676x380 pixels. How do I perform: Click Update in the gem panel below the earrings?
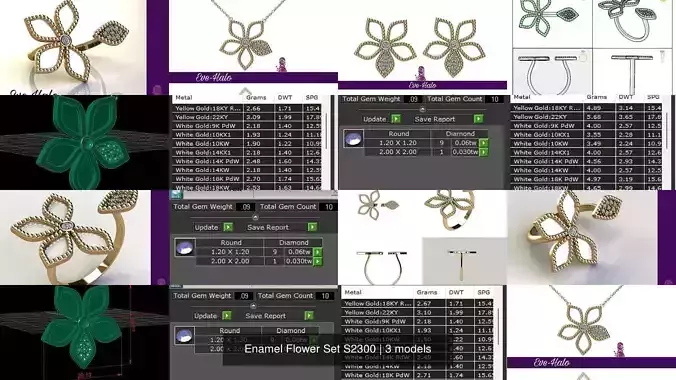pos(374,119)
